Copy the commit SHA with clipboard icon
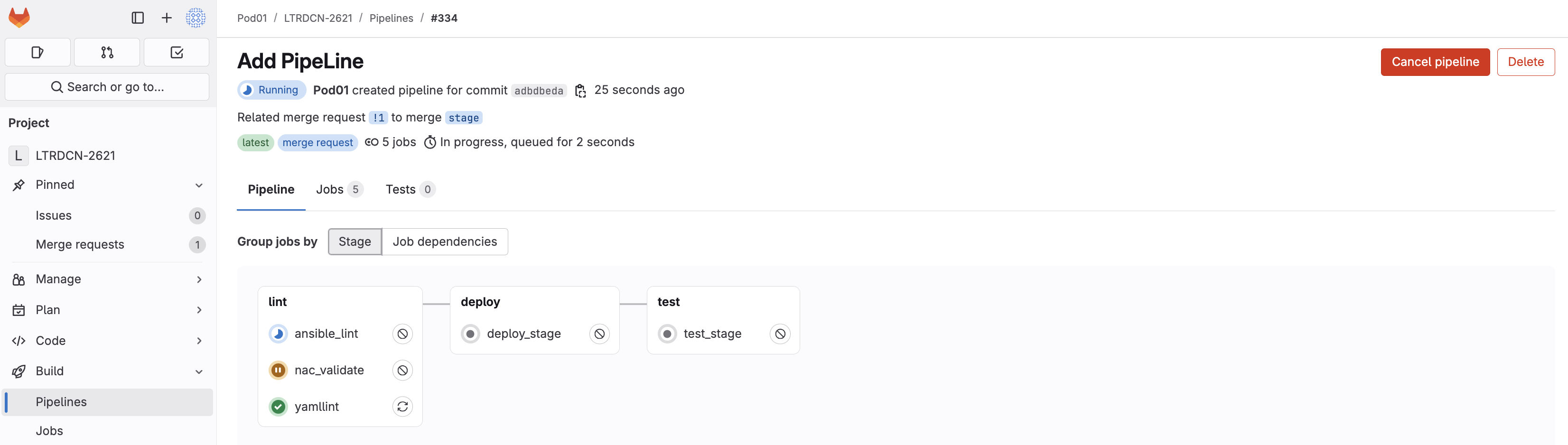 [x=580, y=91]
